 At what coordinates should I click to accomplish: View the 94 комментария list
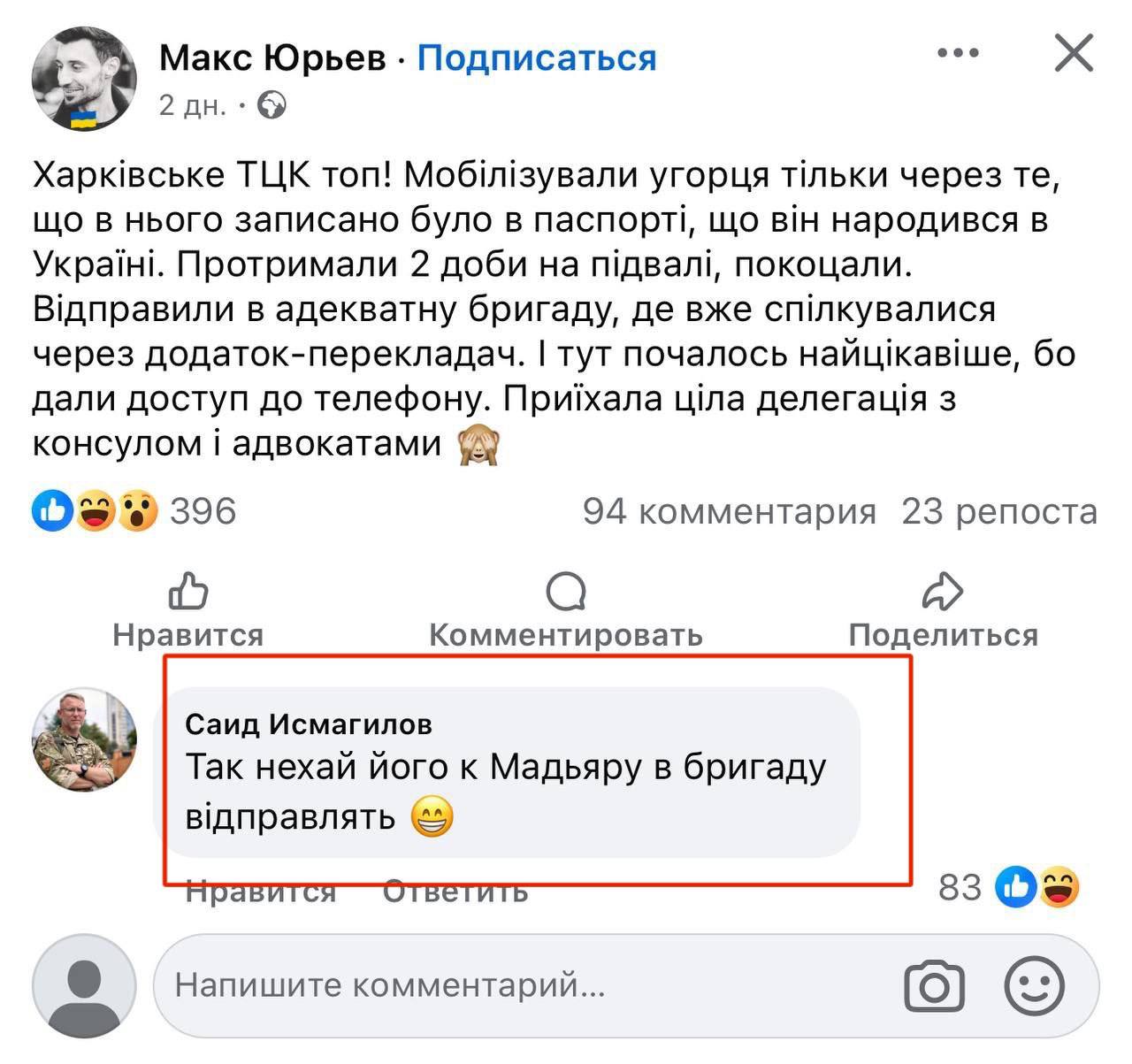click(x=729, y=511)
